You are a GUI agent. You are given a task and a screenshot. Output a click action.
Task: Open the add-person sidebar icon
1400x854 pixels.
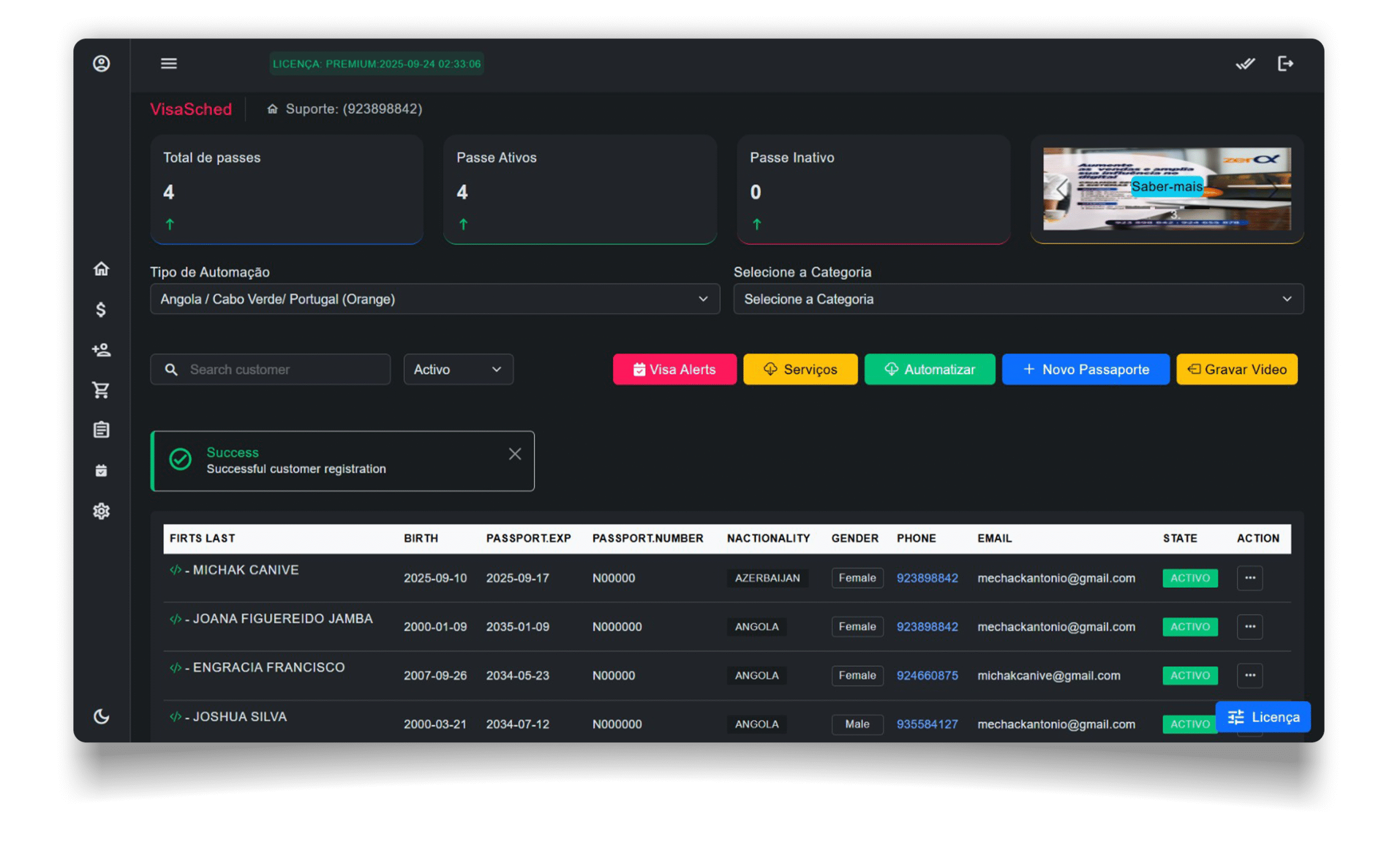101,350
